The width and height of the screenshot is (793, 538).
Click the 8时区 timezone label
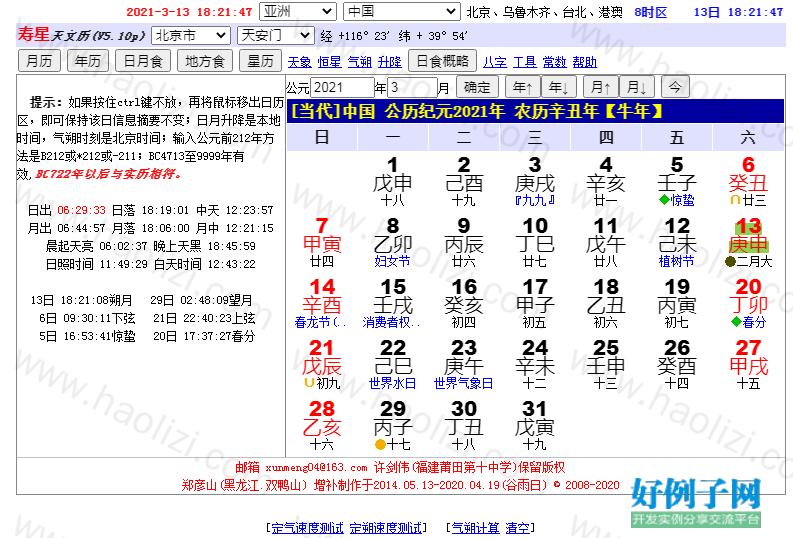[650, 12]
